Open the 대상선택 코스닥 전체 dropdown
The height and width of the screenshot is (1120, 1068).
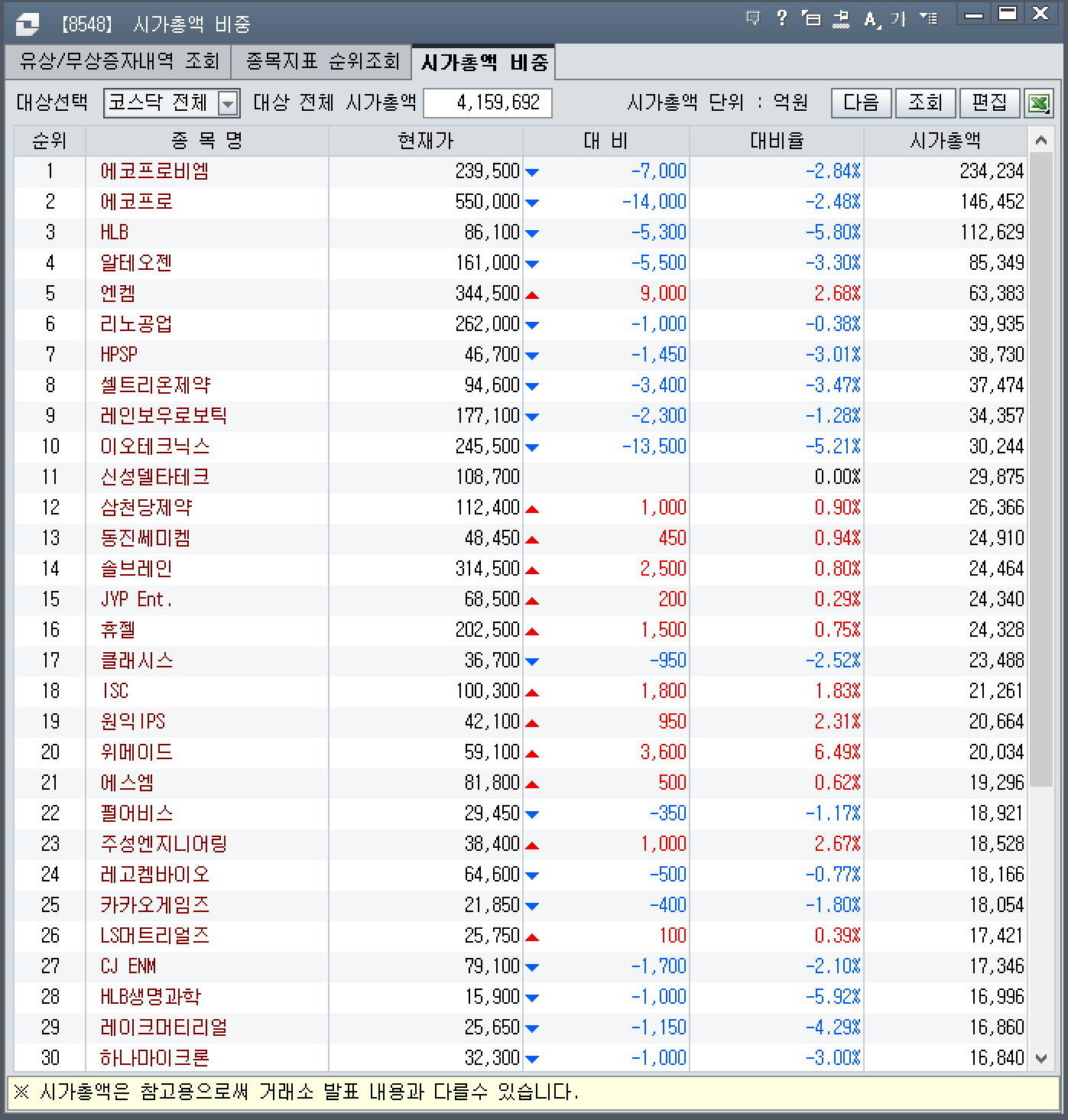pos(172,103)
